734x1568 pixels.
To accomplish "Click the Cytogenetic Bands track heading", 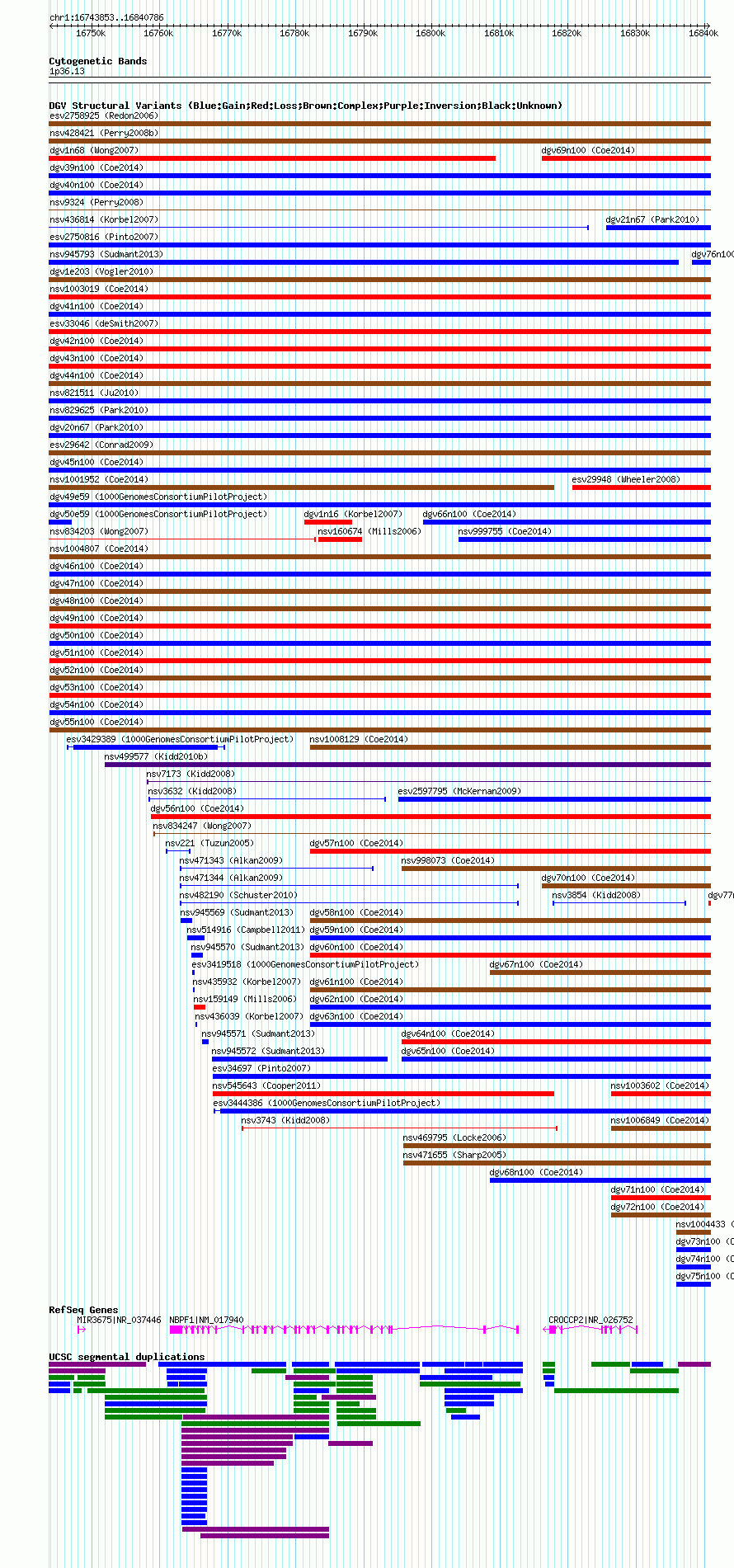I will click(x=98, y=61).
